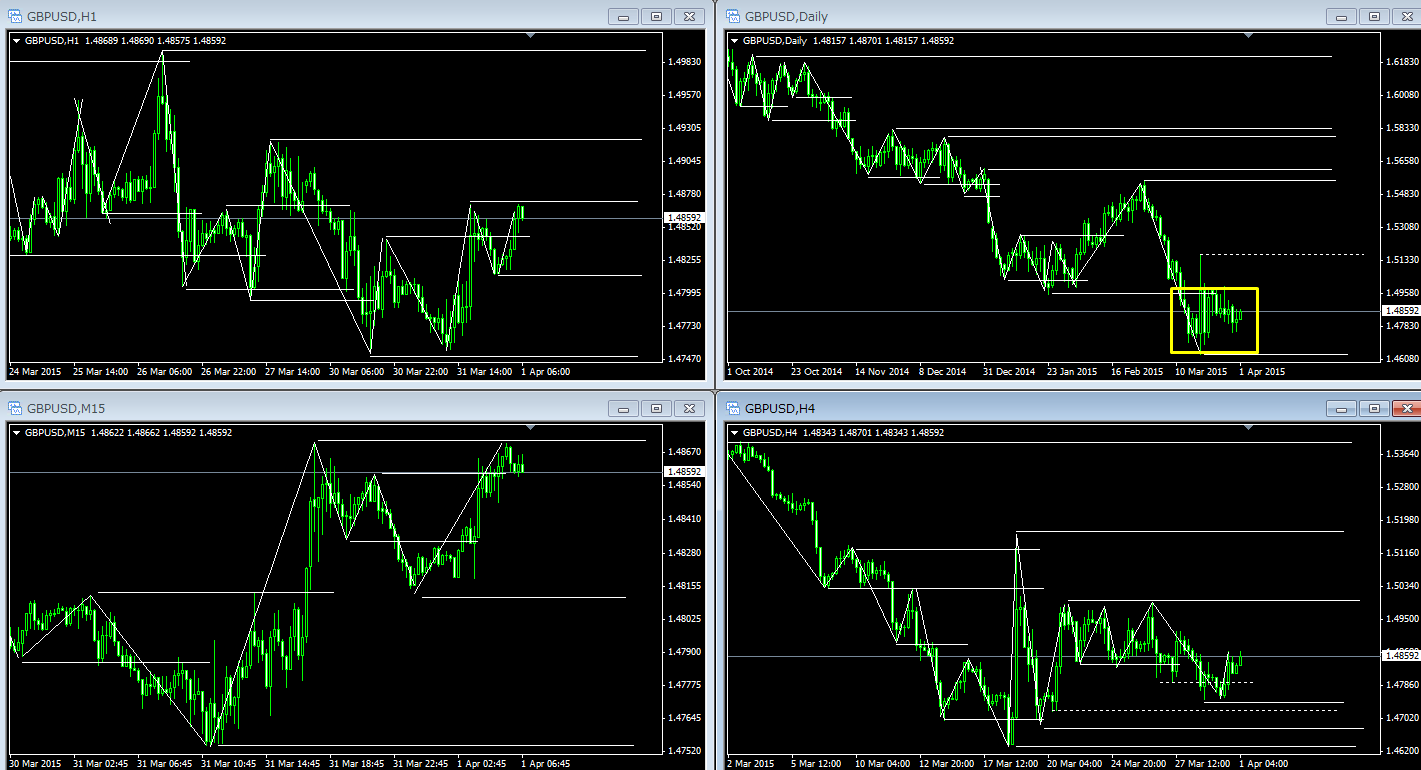Select the yellow rectangle on the Daily chart
Viewport: 1421px width, 770px height.
1214,289
